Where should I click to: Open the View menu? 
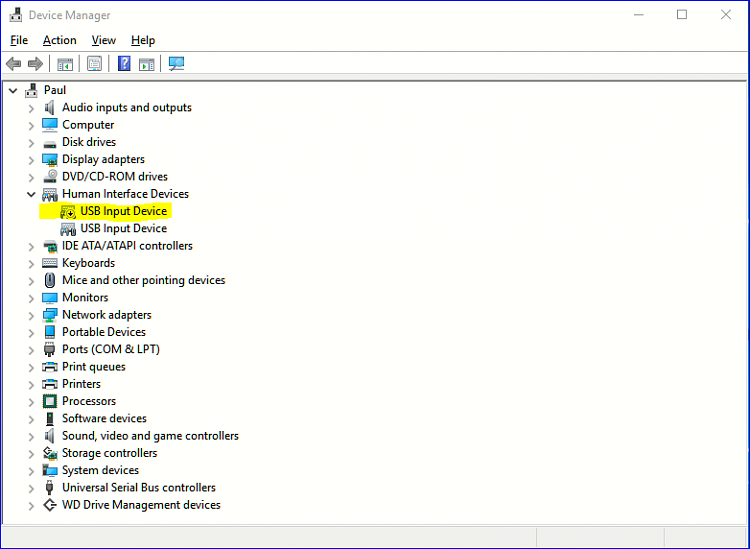104,40
